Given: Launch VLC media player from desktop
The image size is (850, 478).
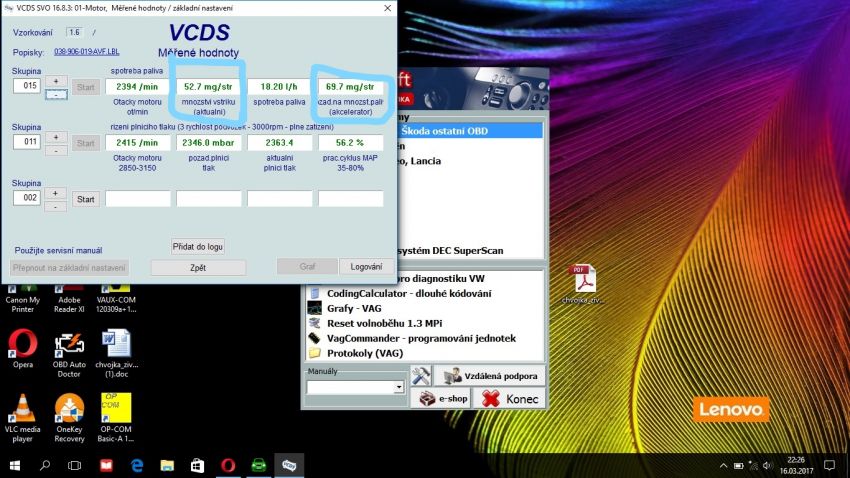Looking at the screenshot, I should pyautogui.click(x=23, y=418).
